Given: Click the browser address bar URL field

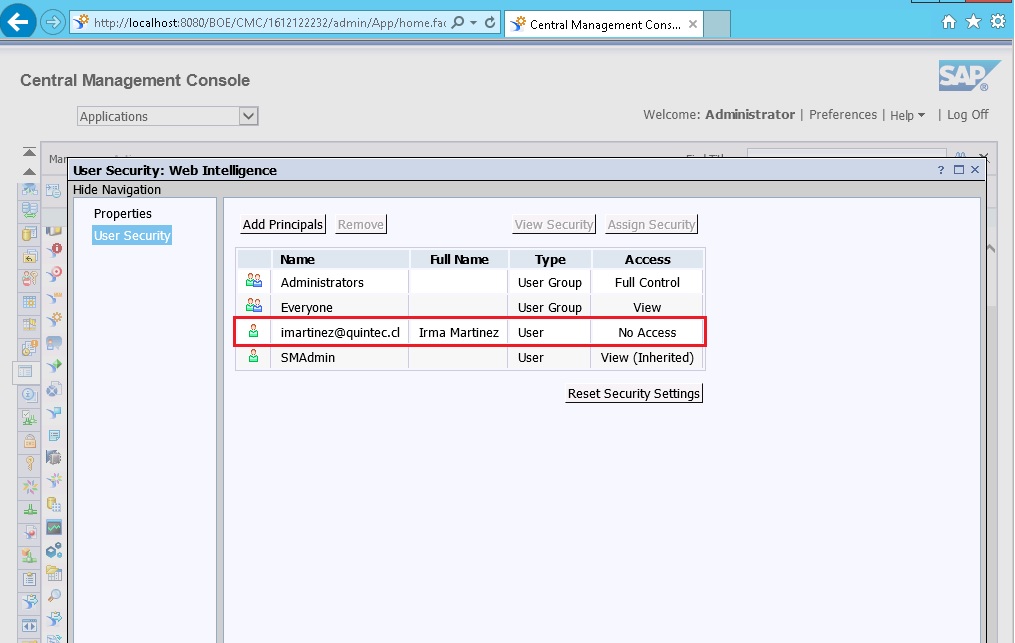Looking at the screenshot, I should tap(271, 23).
